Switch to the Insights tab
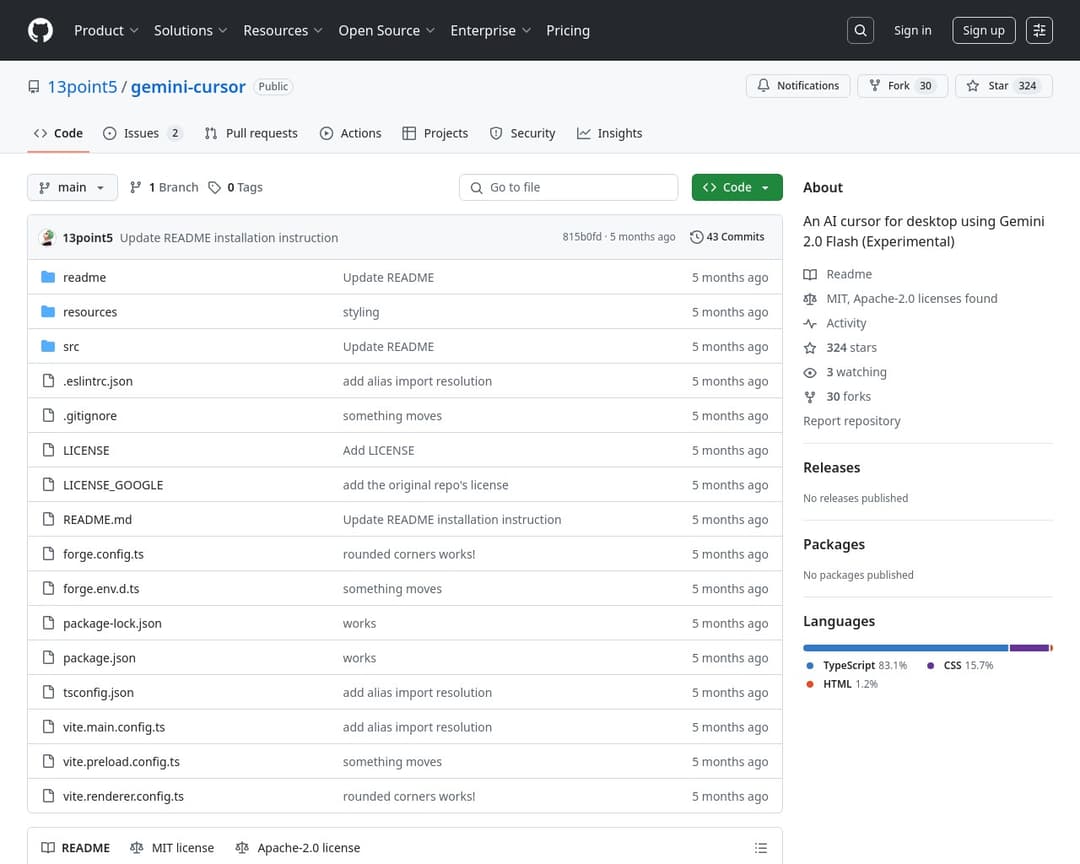The height and width of the screenshot is (864, 1080). coord(610,133)
